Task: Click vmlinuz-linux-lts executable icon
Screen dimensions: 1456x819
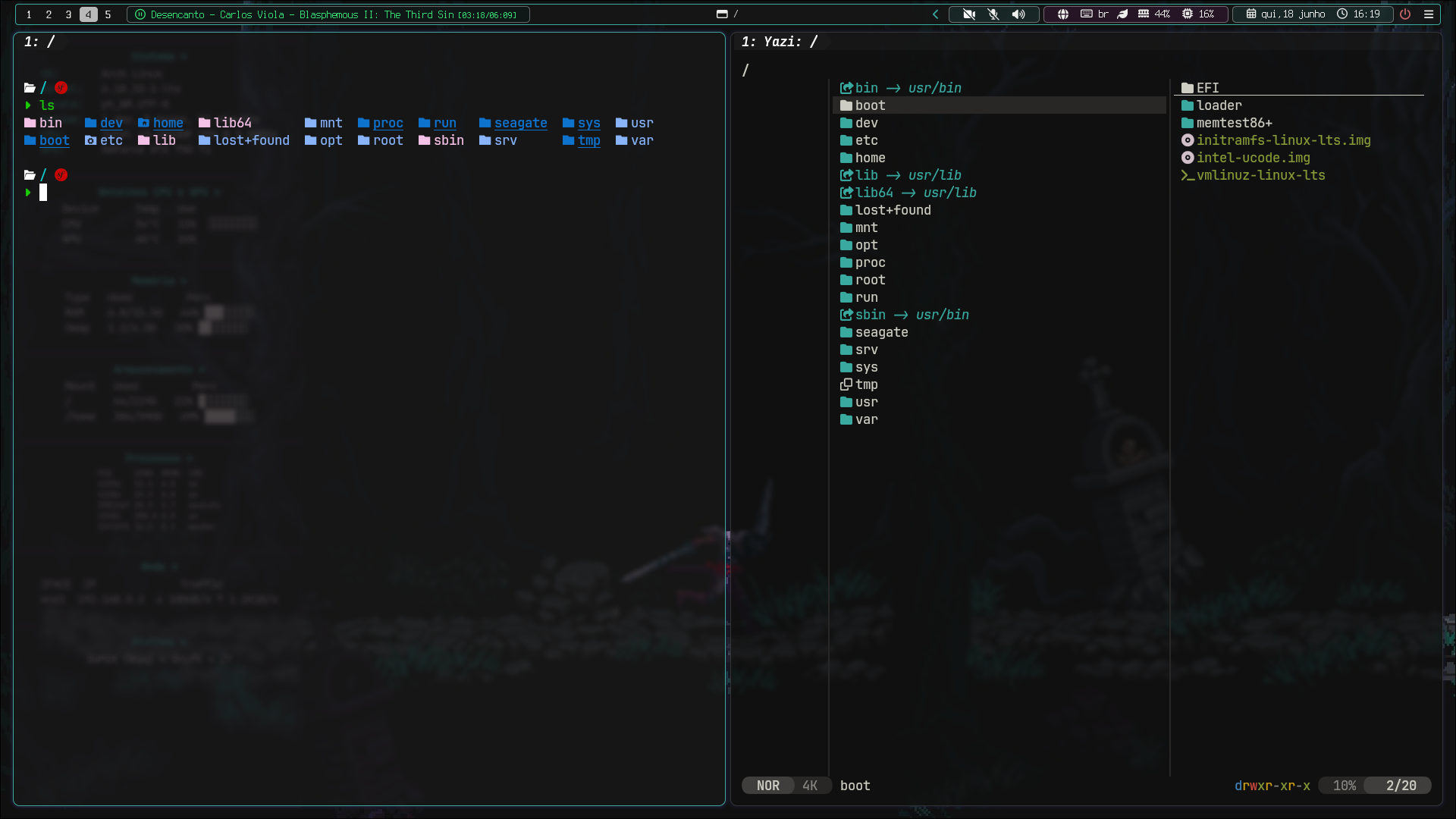Action: click(1188, 175)
